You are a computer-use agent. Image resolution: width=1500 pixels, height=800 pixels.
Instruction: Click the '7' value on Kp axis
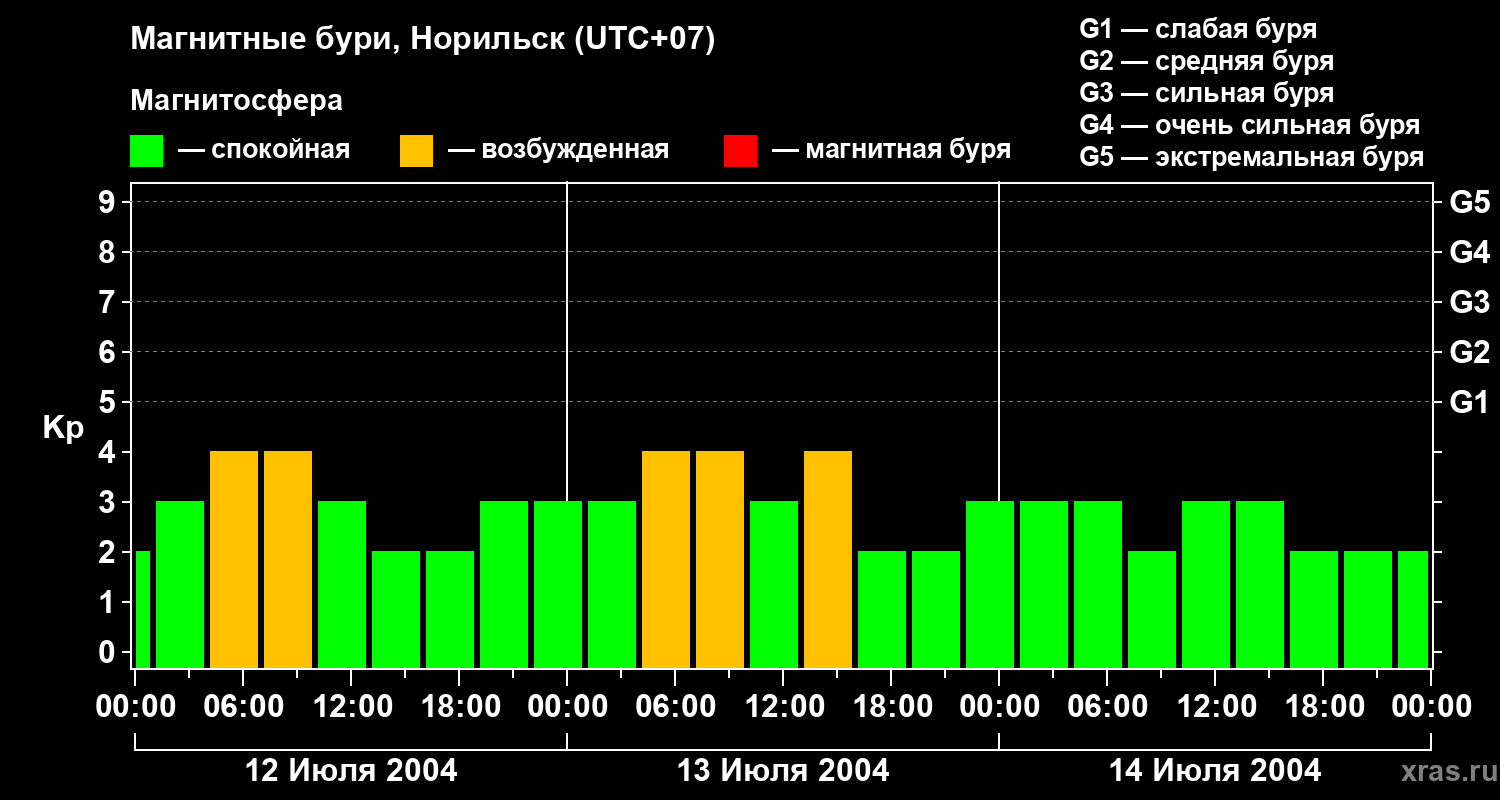pyautogui.click(x=109, y=302)
